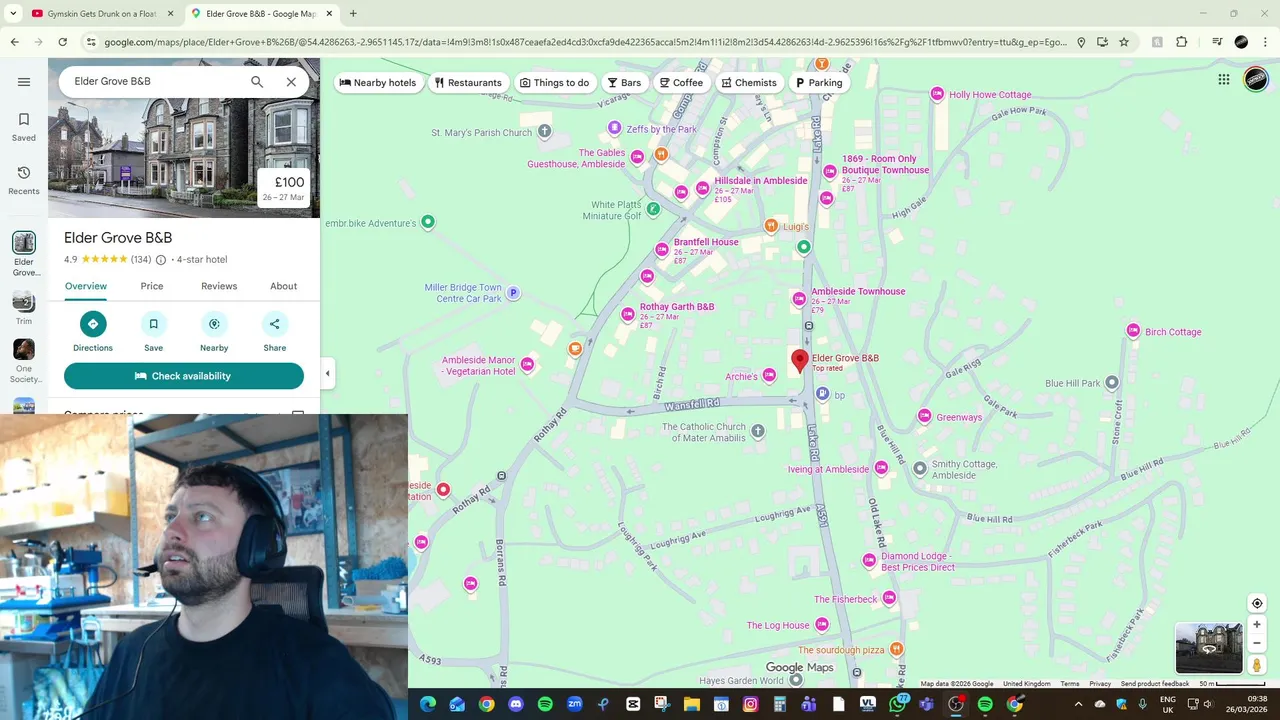
Task: Click rating info icon beside 134 reviews
Action: (161, 260)
